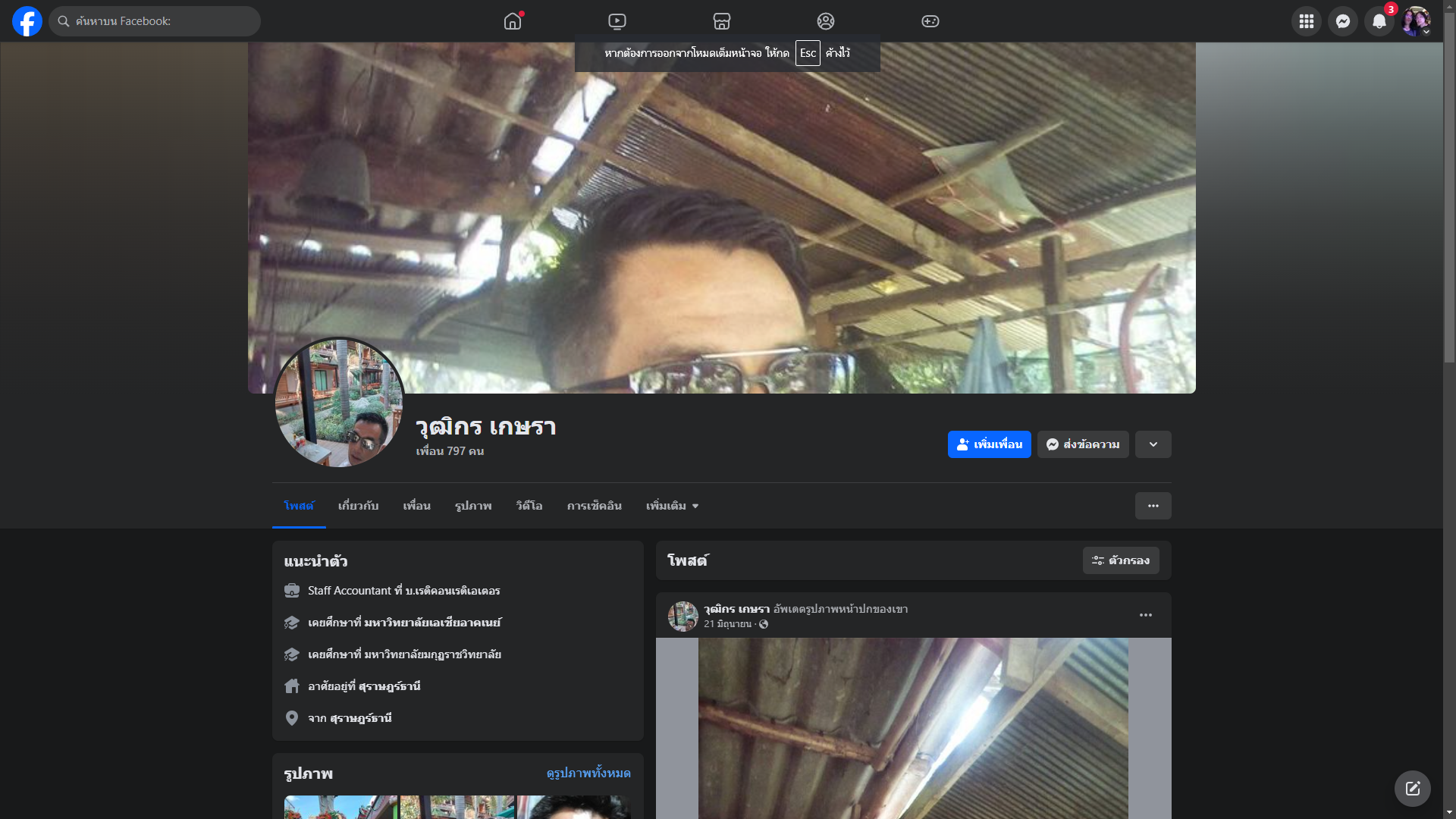This screenshot has height=819, width=1456.
Task: Open the notifications bell
Action: click(x=1379, y=21)
